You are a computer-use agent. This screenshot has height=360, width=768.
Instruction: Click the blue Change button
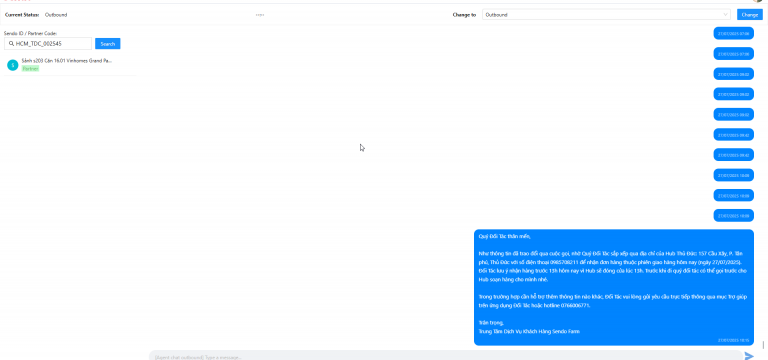click(x=749, y=15)
